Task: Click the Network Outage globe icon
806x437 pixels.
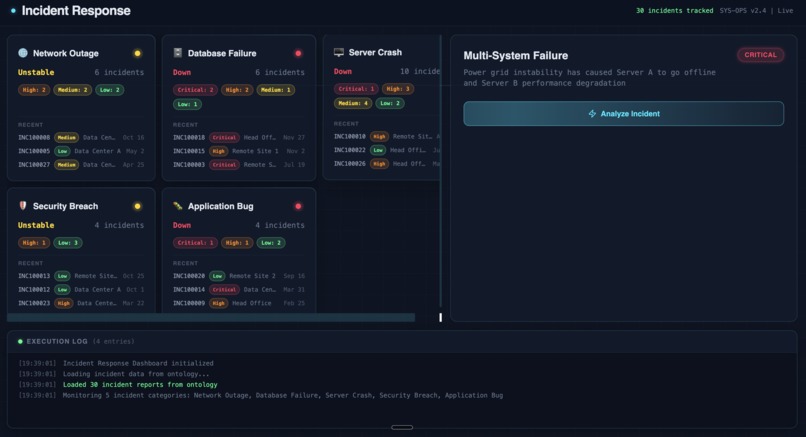Action: pyautogui.click(x=23, y=53)
